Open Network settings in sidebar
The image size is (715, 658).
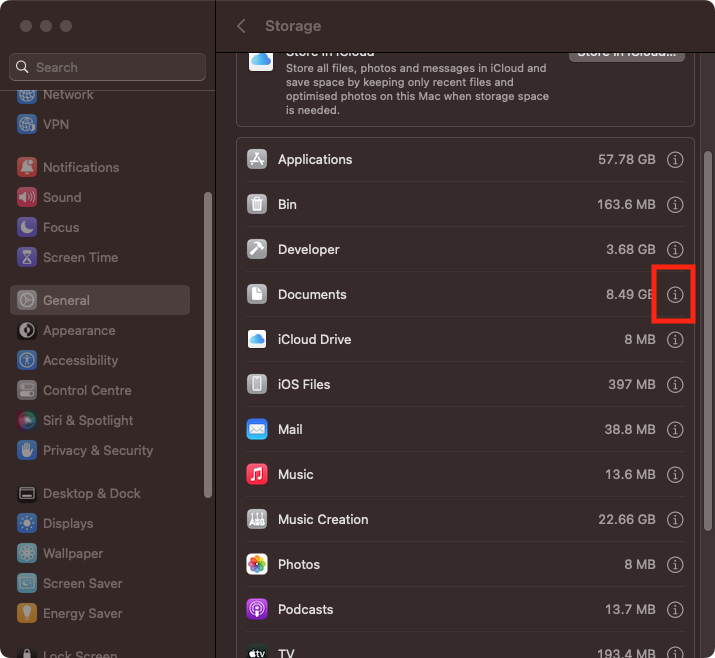(100, 95)
